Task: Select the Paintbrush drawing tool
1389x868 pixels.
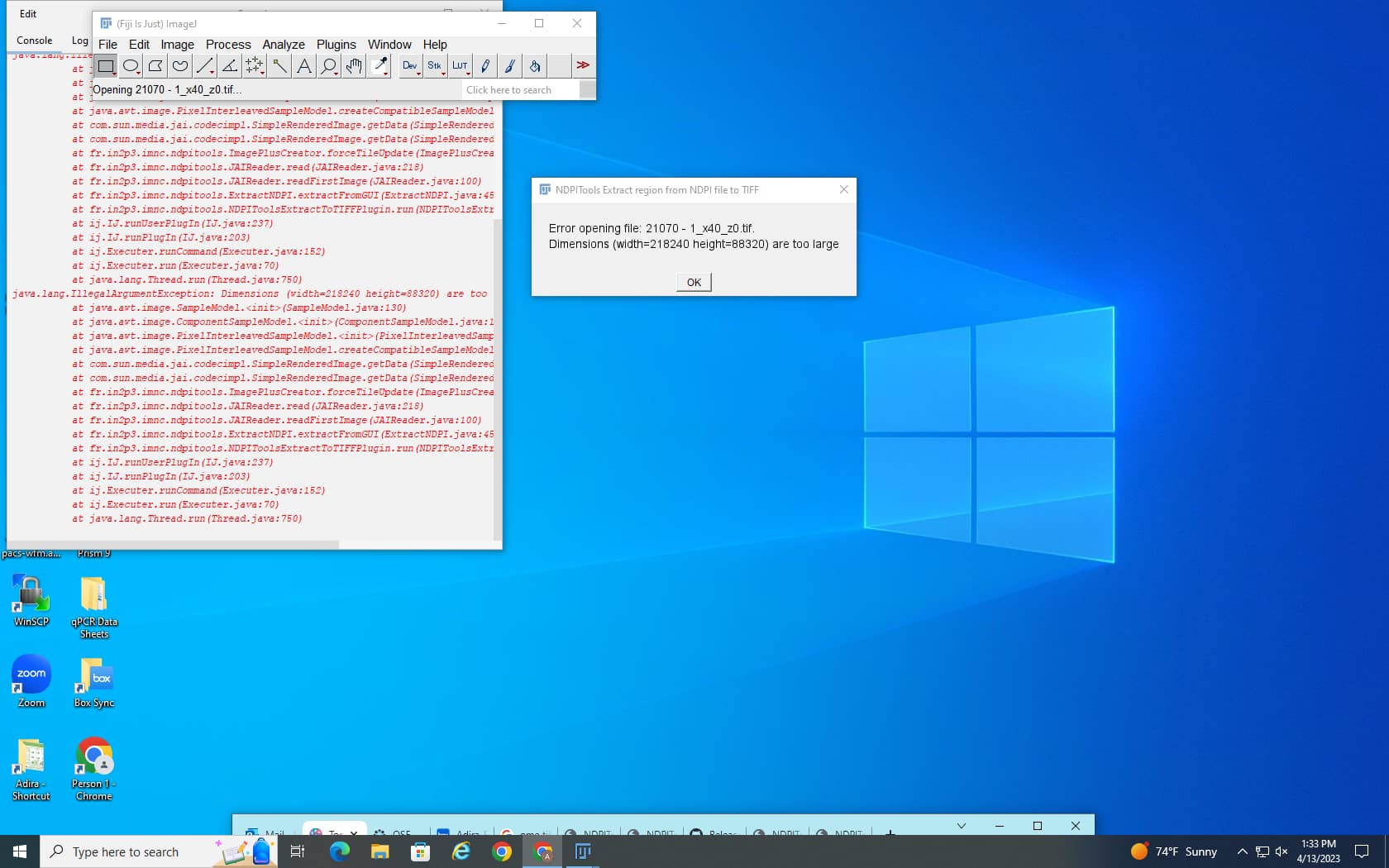Action: coord(510,66)
